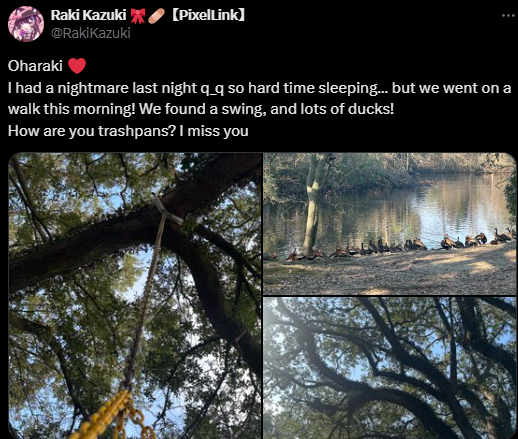Click 'How are you trashpans?' text

tap(92, 131)
